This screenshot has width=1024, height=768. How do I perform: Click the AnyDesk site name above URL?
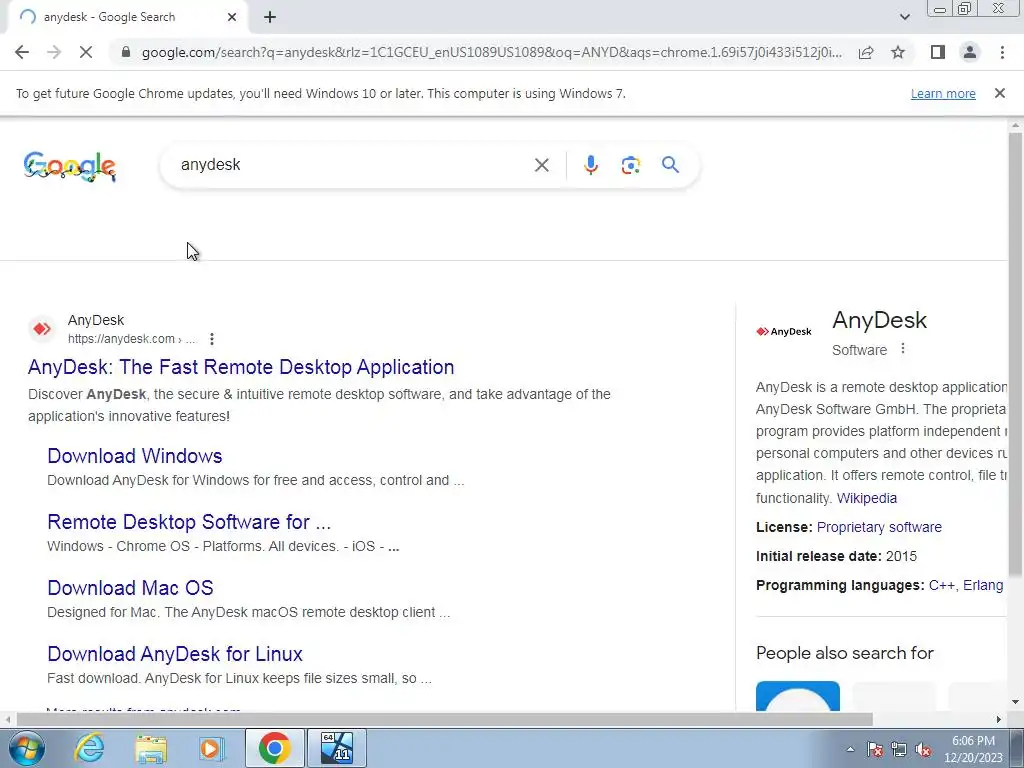(x=96, y=320)
